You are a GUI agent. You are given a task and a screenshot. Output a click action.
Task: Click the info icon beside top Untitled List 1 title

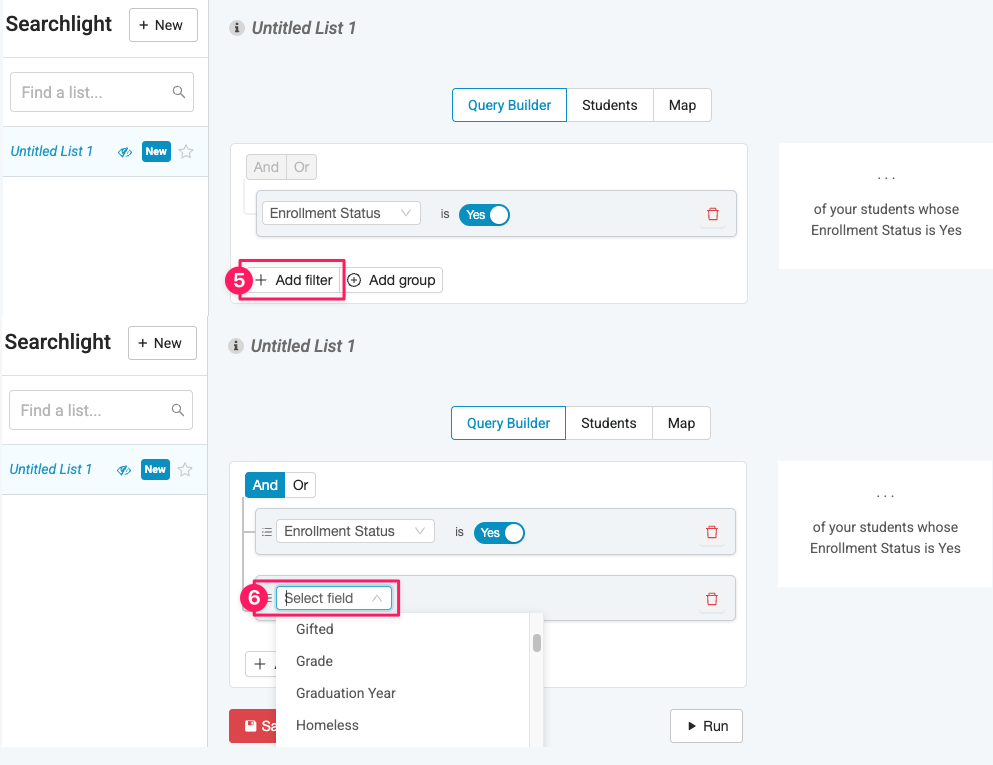[x=237, y=28]
